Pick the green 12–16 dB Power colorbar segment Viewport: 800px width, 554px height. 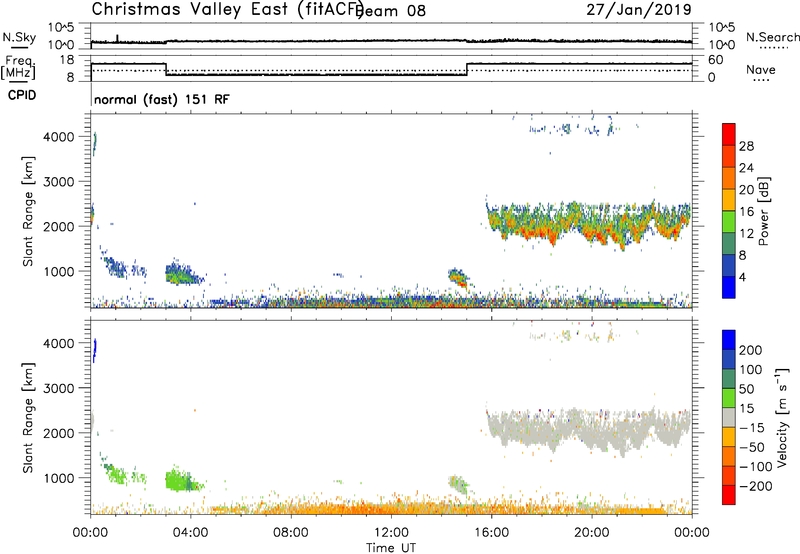coord(729,222)
